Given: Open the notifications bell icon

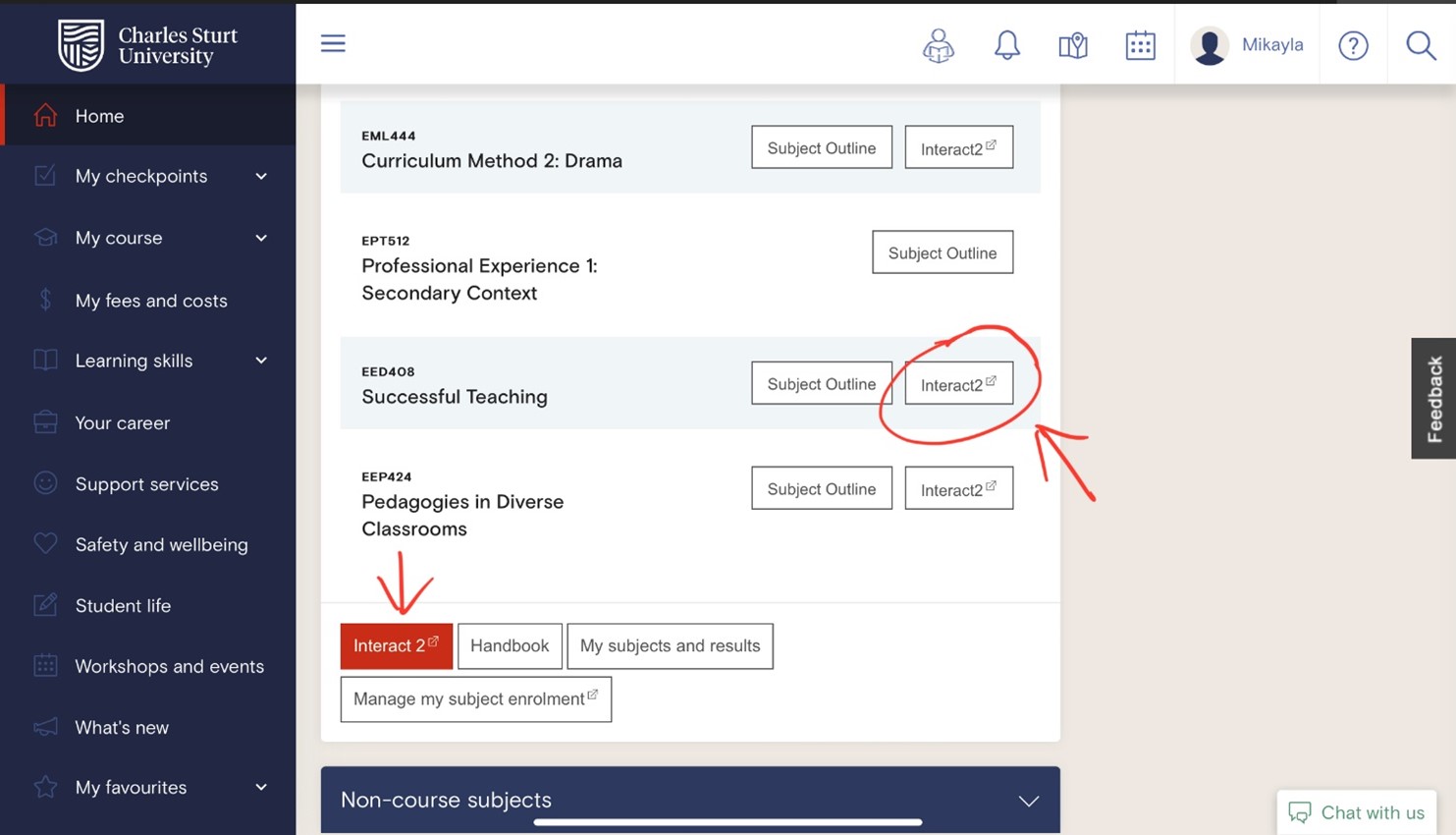Looking at the screenshot, I should click(x=1005, y=44).
